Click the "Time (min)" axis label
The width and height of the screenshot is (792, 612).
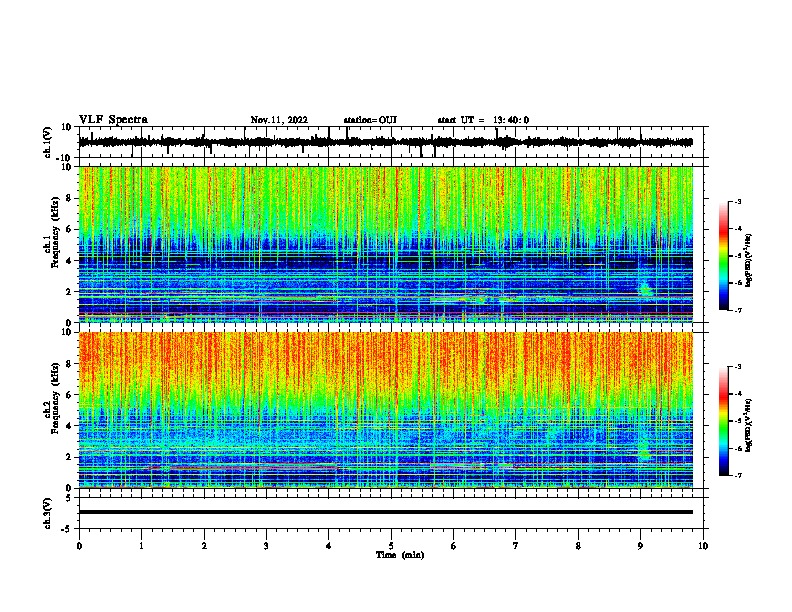tap(400, 555)
